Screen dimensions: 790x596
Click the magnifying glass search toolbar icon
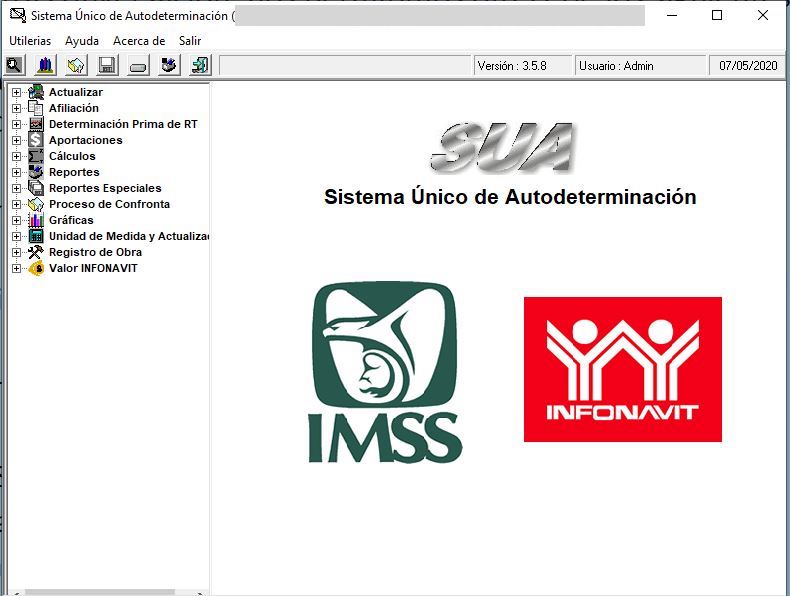pyautogui.click(x=14, y=66)
